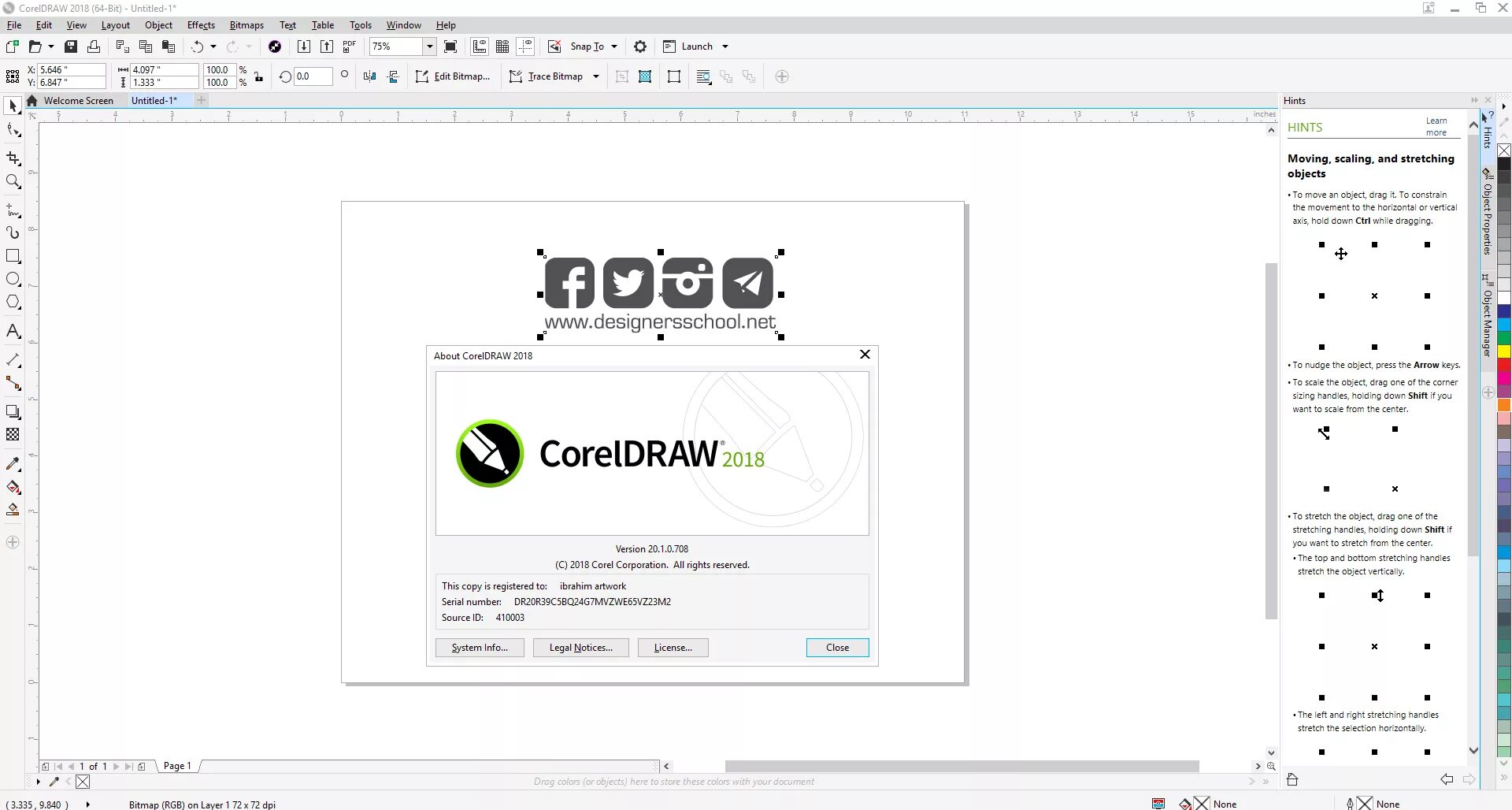Click the X position input field
This screenshot has width=1512, height=810.
(x=71, y=70)
